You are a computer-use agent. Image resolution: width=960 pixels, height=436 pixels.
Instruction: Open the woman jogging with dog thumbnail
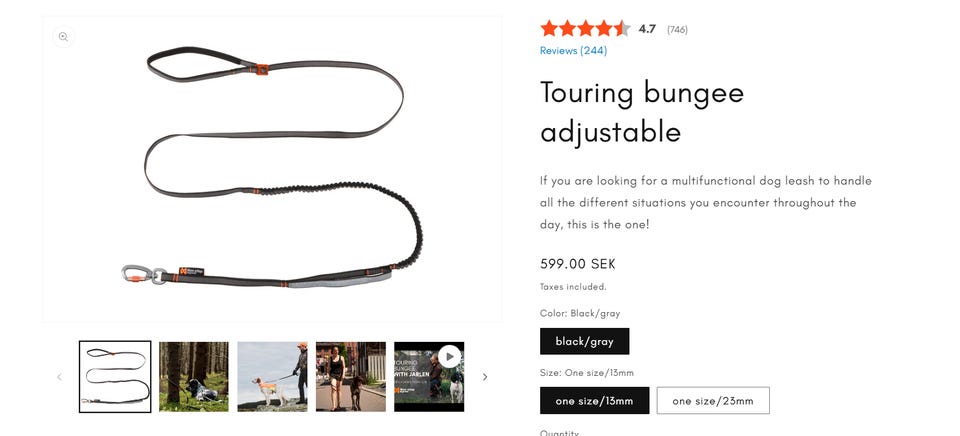click(351, 377)
